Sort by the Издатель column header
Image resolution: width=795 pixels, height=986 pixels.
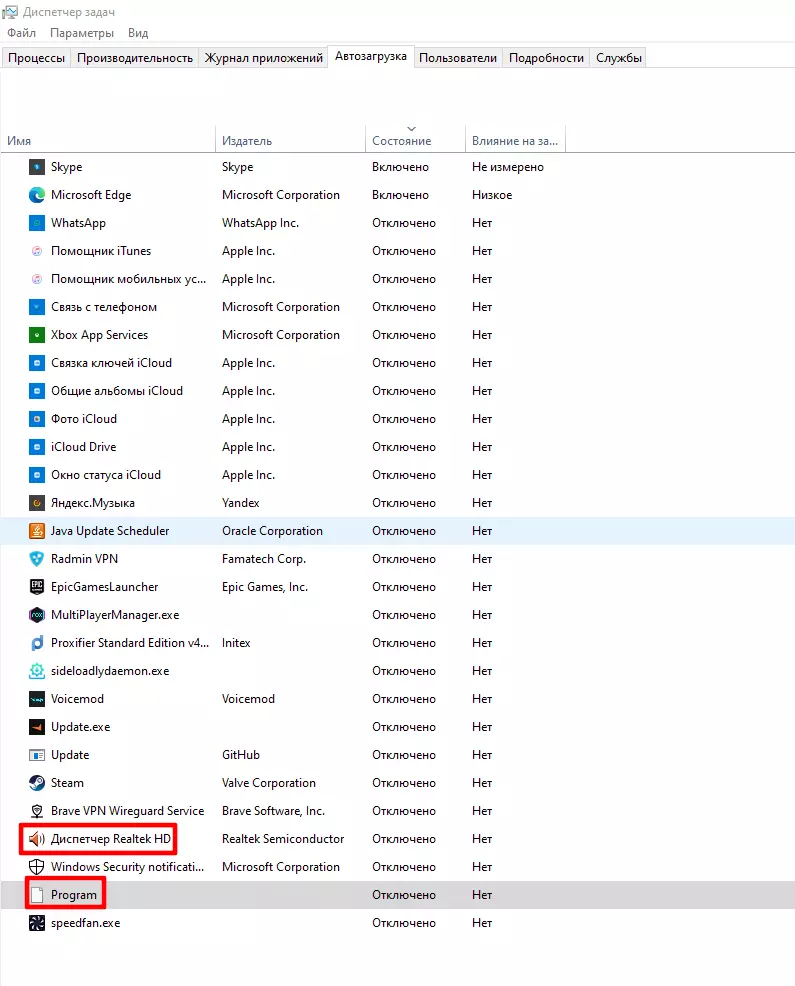pos(290,141)
